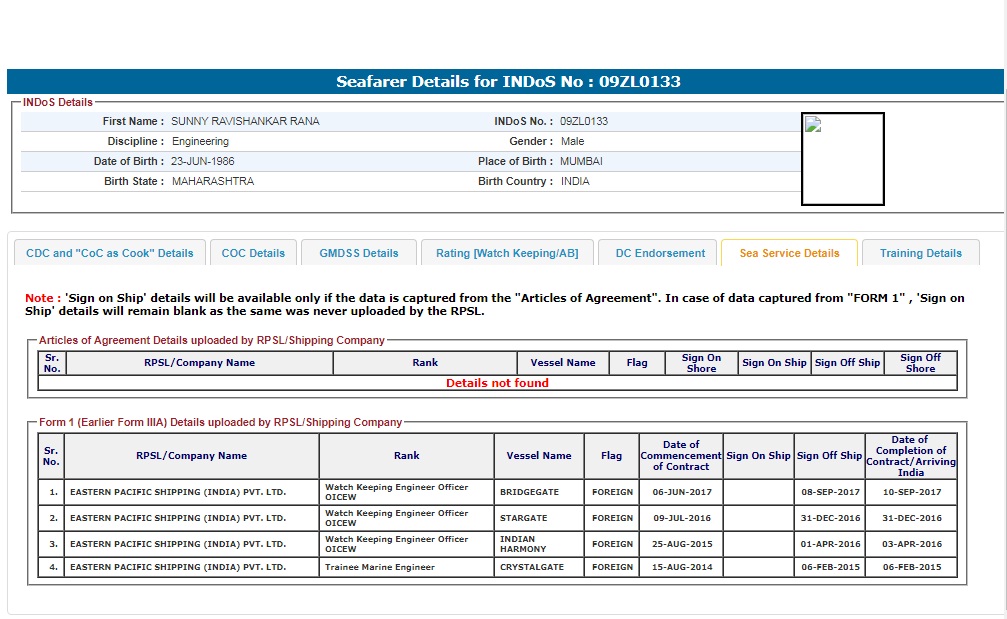View the Training Details tab
The height and width of the screenshot is (619, 1007).
click(x=920, y=253)
